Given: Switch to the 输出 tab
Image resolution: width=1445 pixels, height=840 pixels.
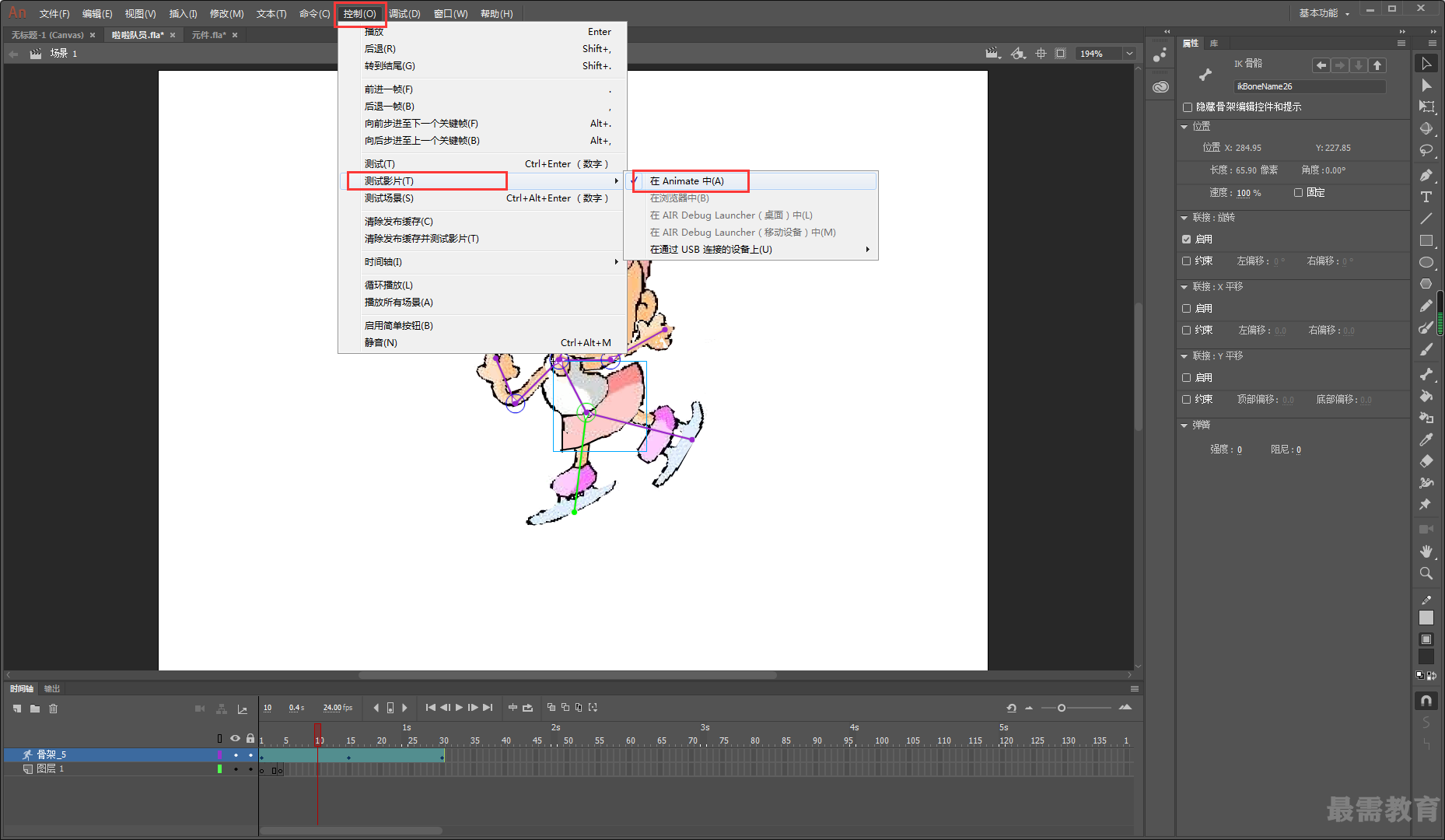Looking at the screenshot, I should [52, 689].
